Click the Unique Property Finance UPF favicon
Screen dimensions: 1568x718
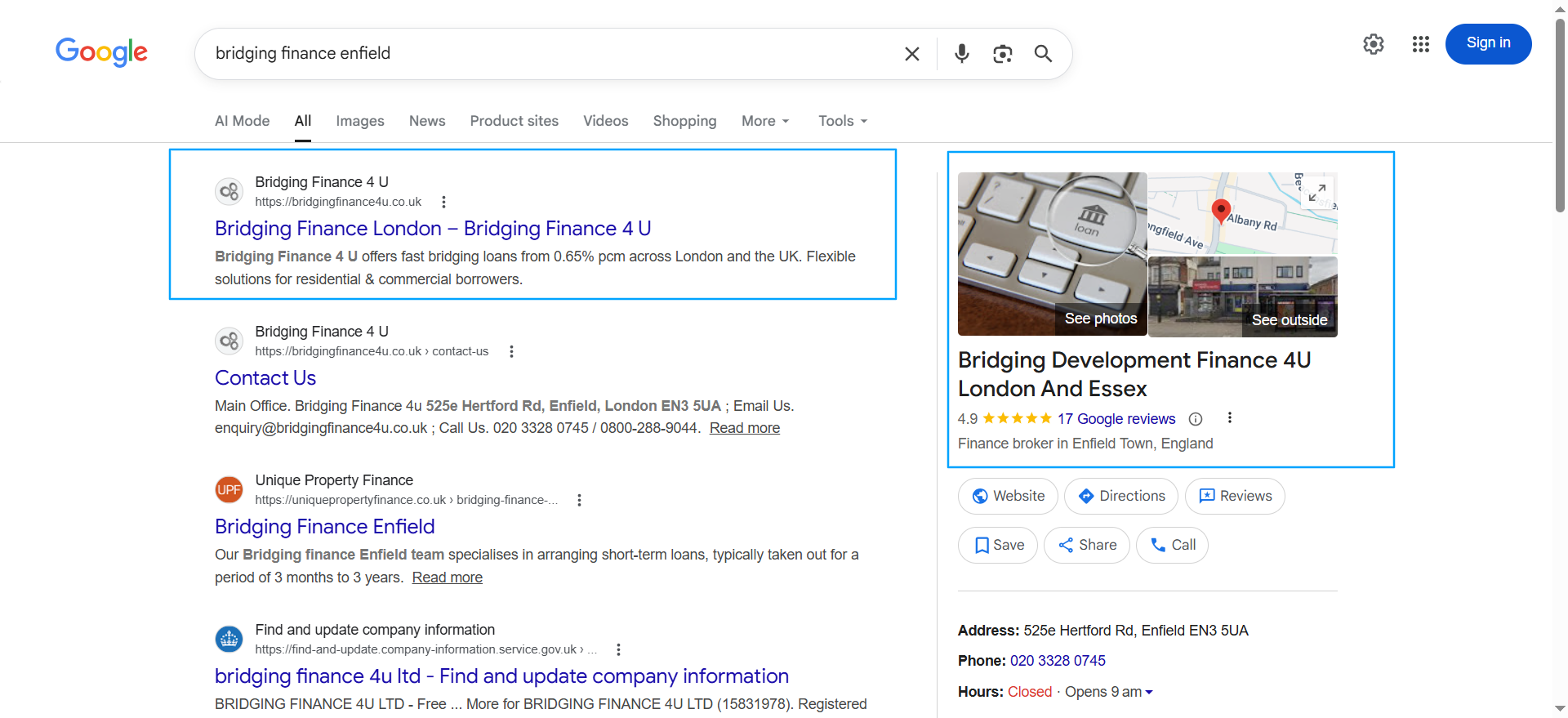(x=229, y=490)
